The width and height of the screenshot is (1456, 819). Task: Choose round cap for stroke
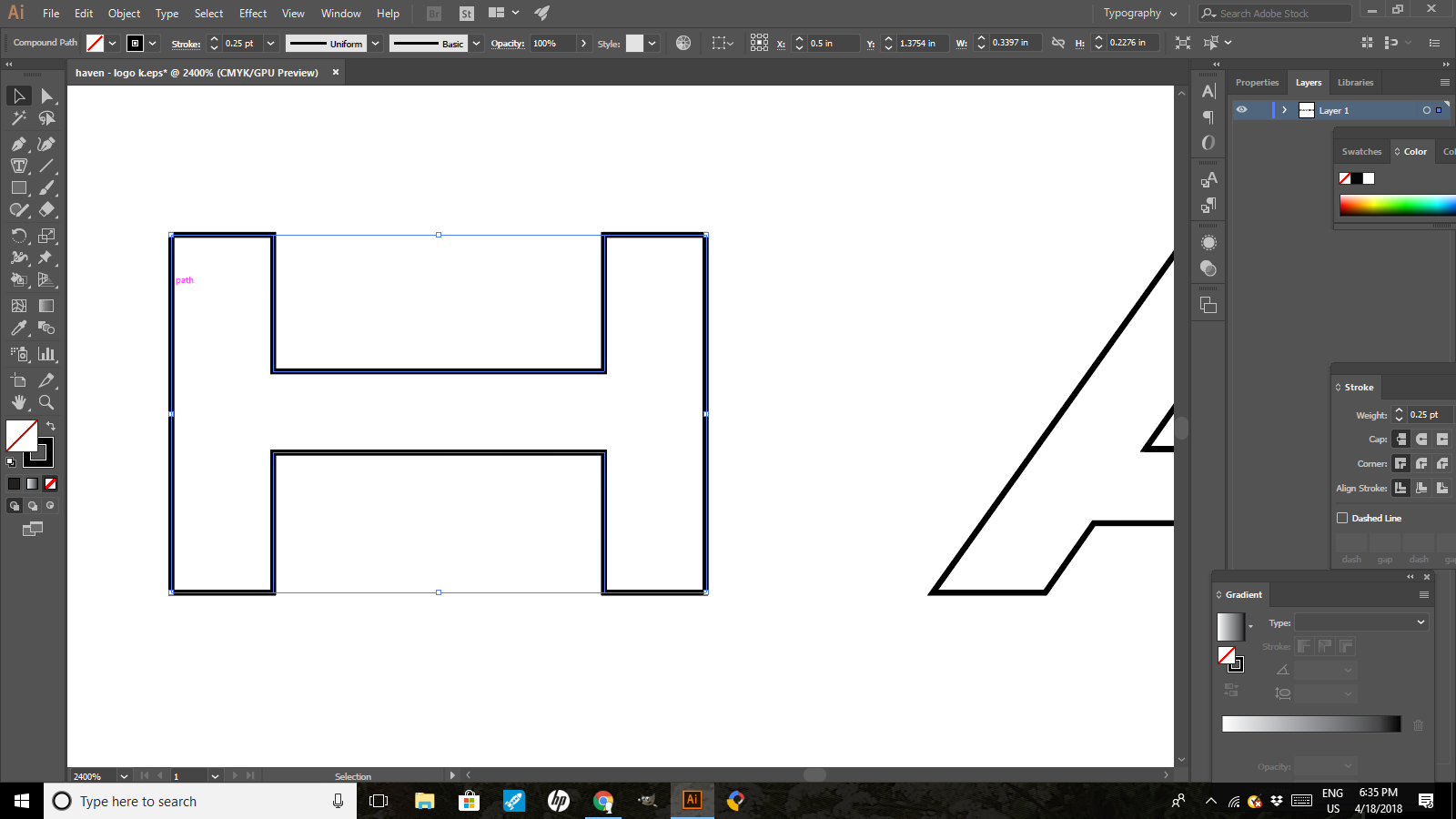click(1421, 439)
